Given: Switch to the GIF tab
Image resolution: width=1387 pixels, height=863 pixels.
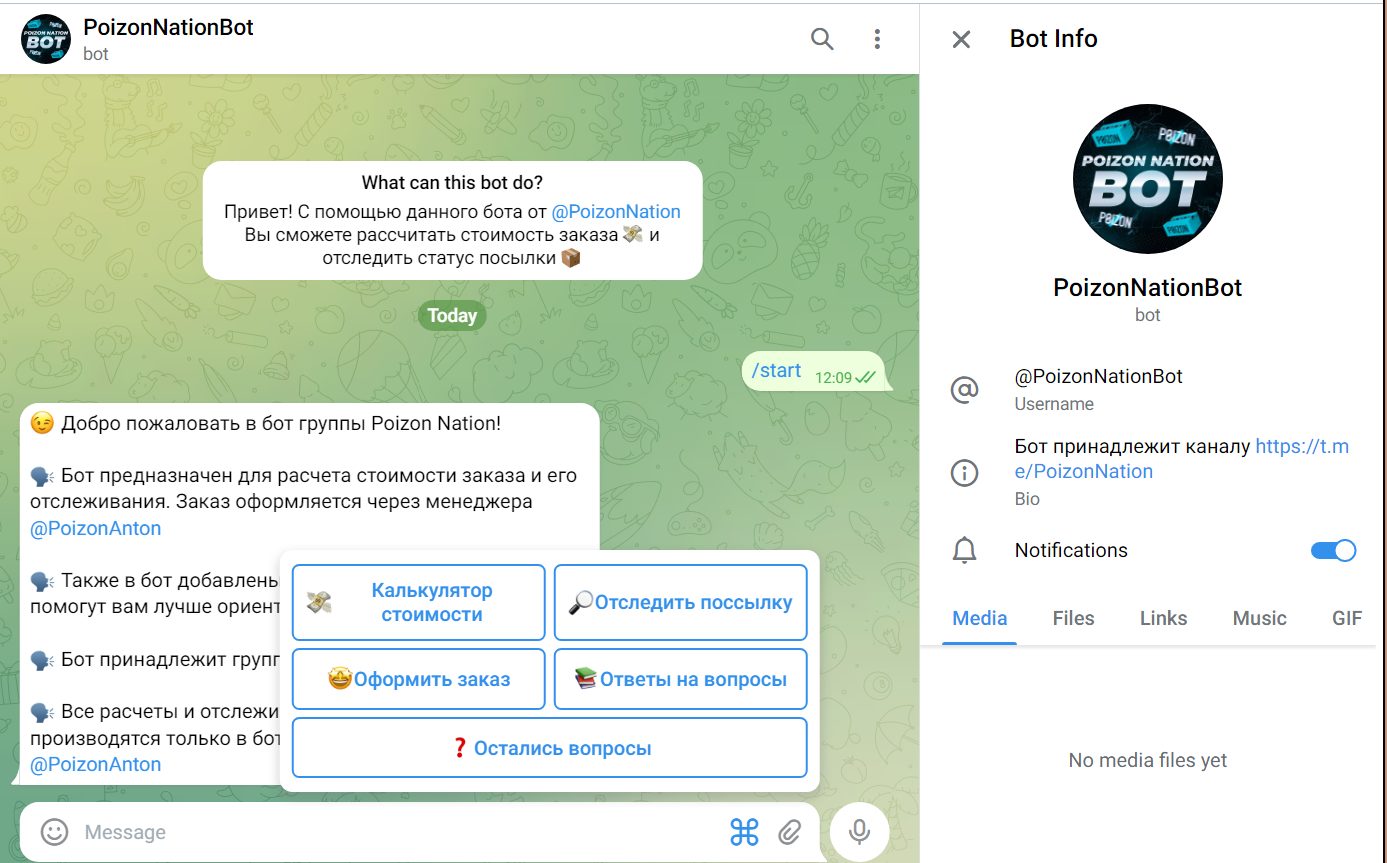Looking at the screenshot, I should click(1347, 618).
